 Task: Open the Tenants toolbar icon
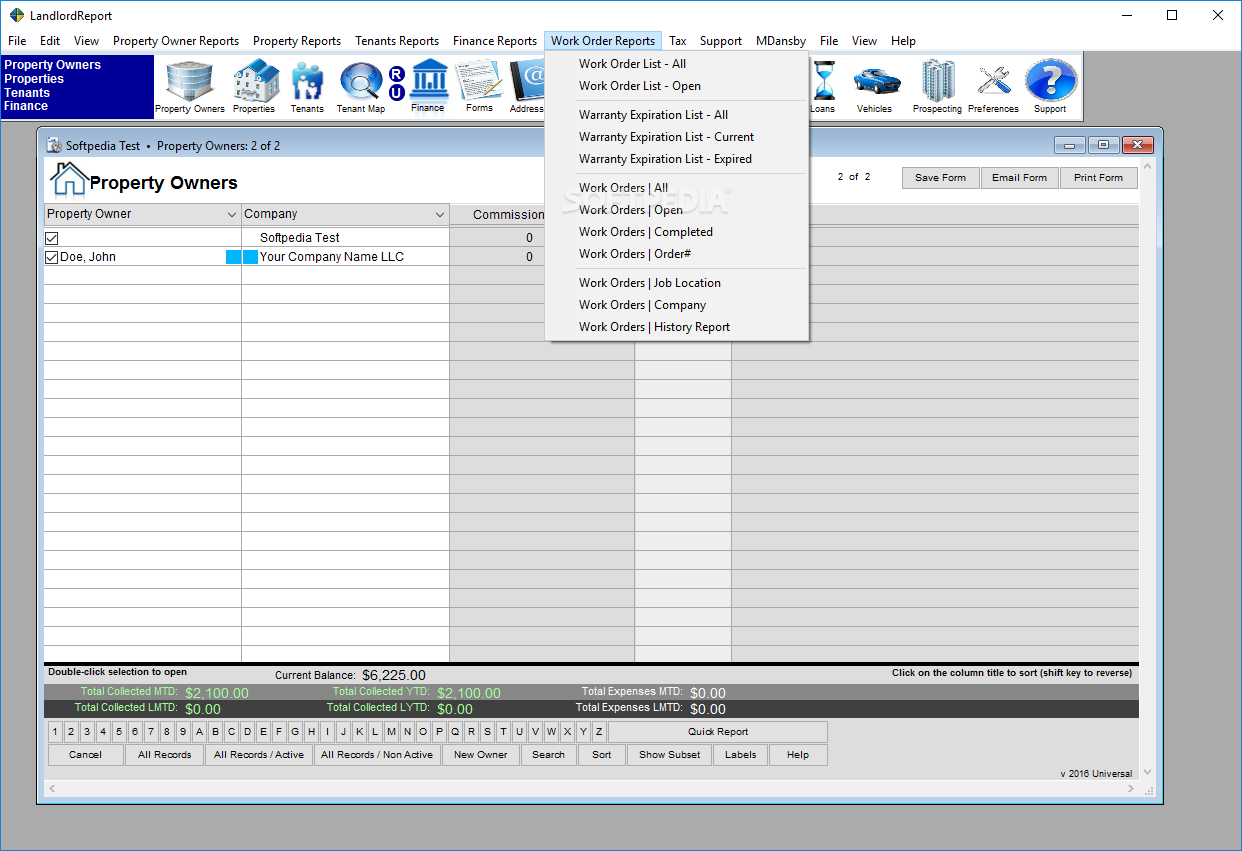(307, 86)
